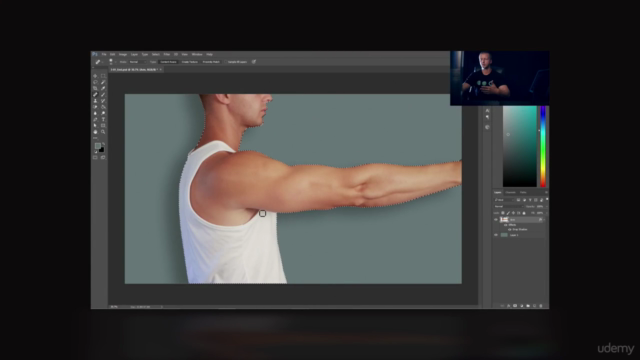Select the Lasso tool
The height and width of the screenshot is (360, 640).
click(95, 82)
